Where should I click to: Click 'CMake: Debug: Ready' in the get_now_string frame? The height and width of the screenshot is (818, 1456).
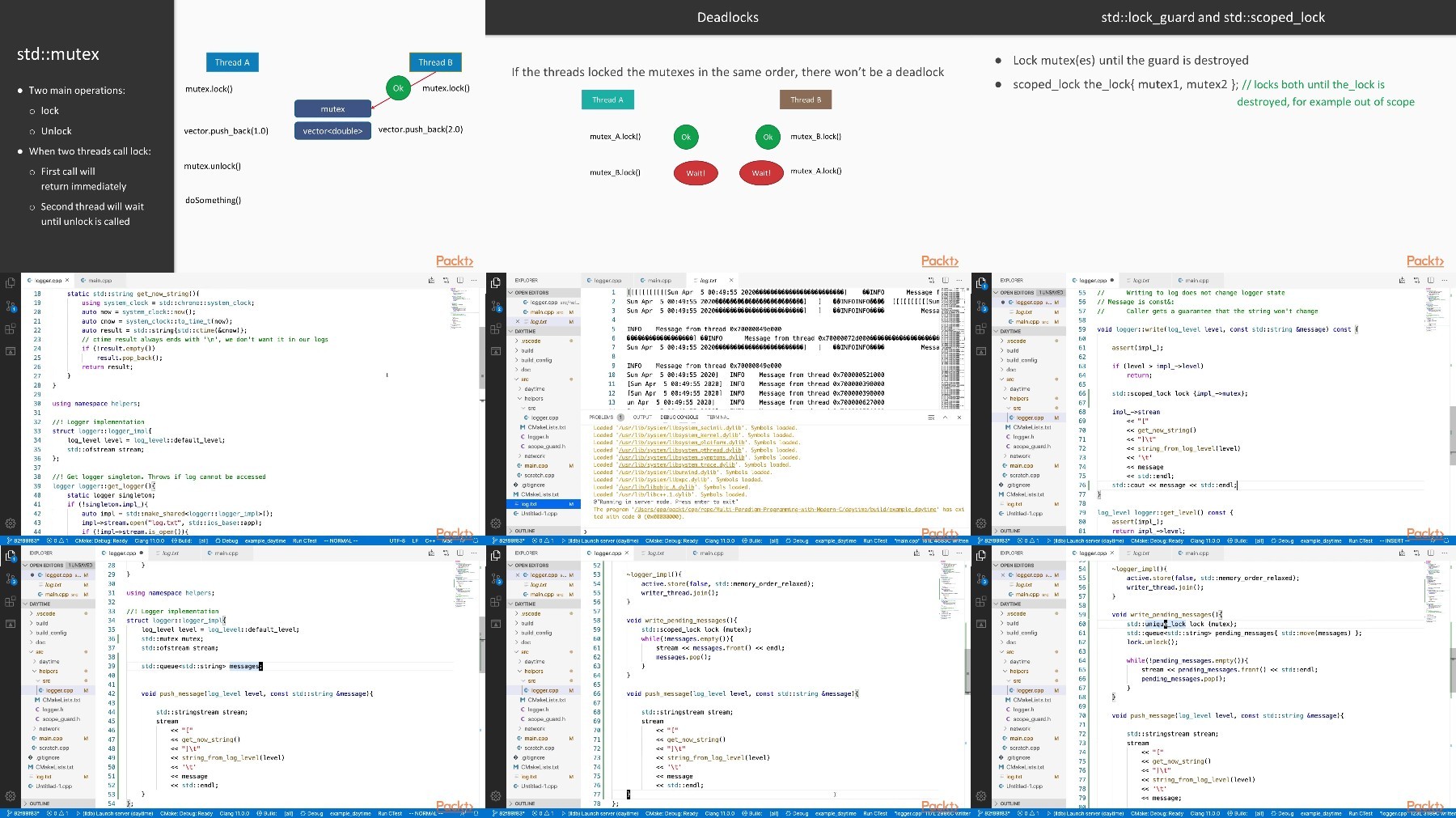coord(101,540)
